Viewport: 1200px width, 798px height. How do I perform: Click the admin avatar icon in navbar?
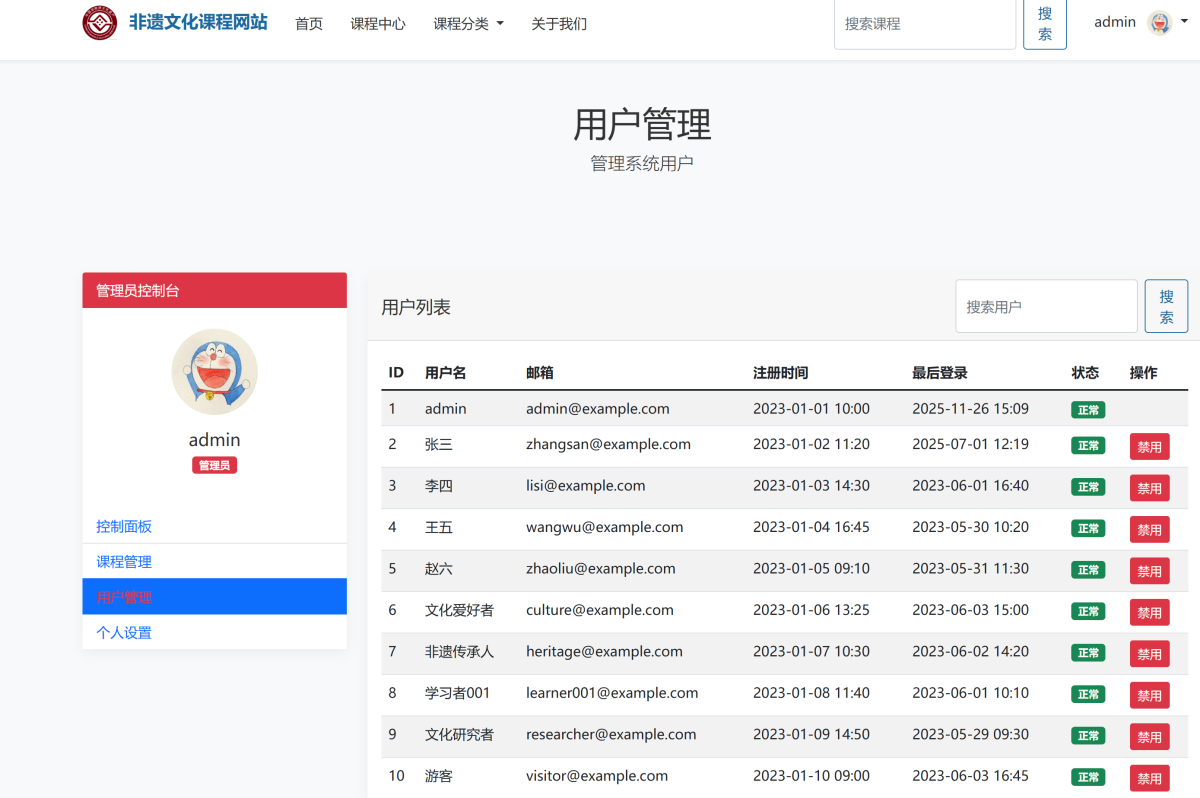point(1159,23)
